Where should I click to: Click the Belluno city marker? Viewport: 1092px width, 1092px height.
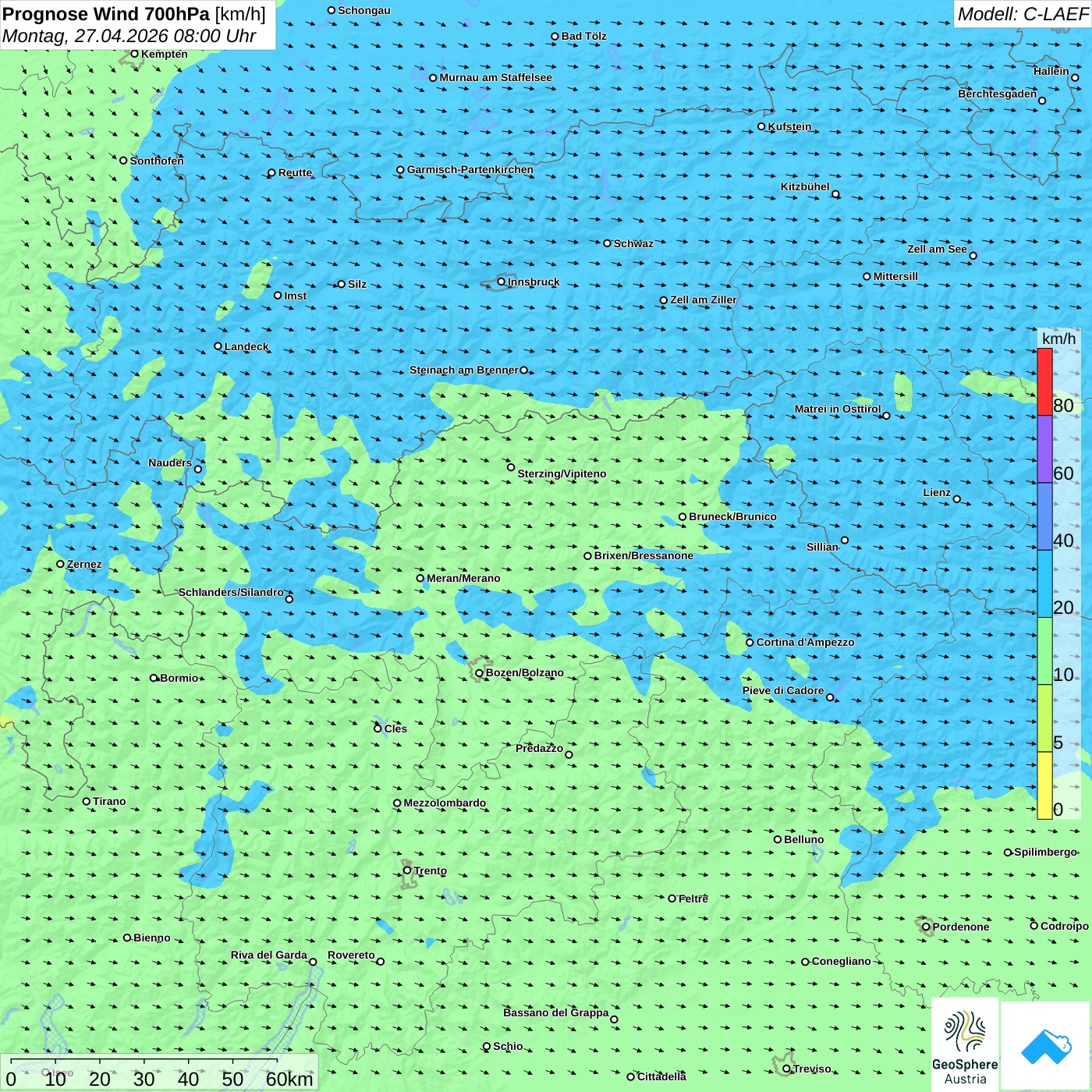coord(778,839)
